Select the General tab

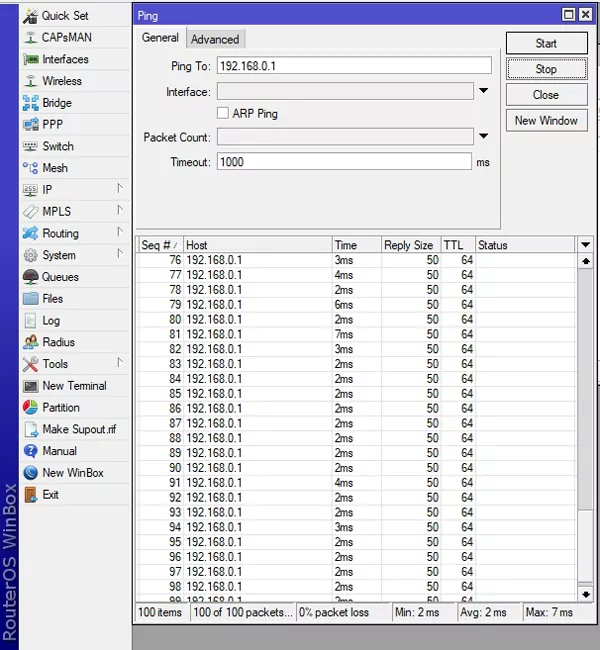(x=160, y=38)
